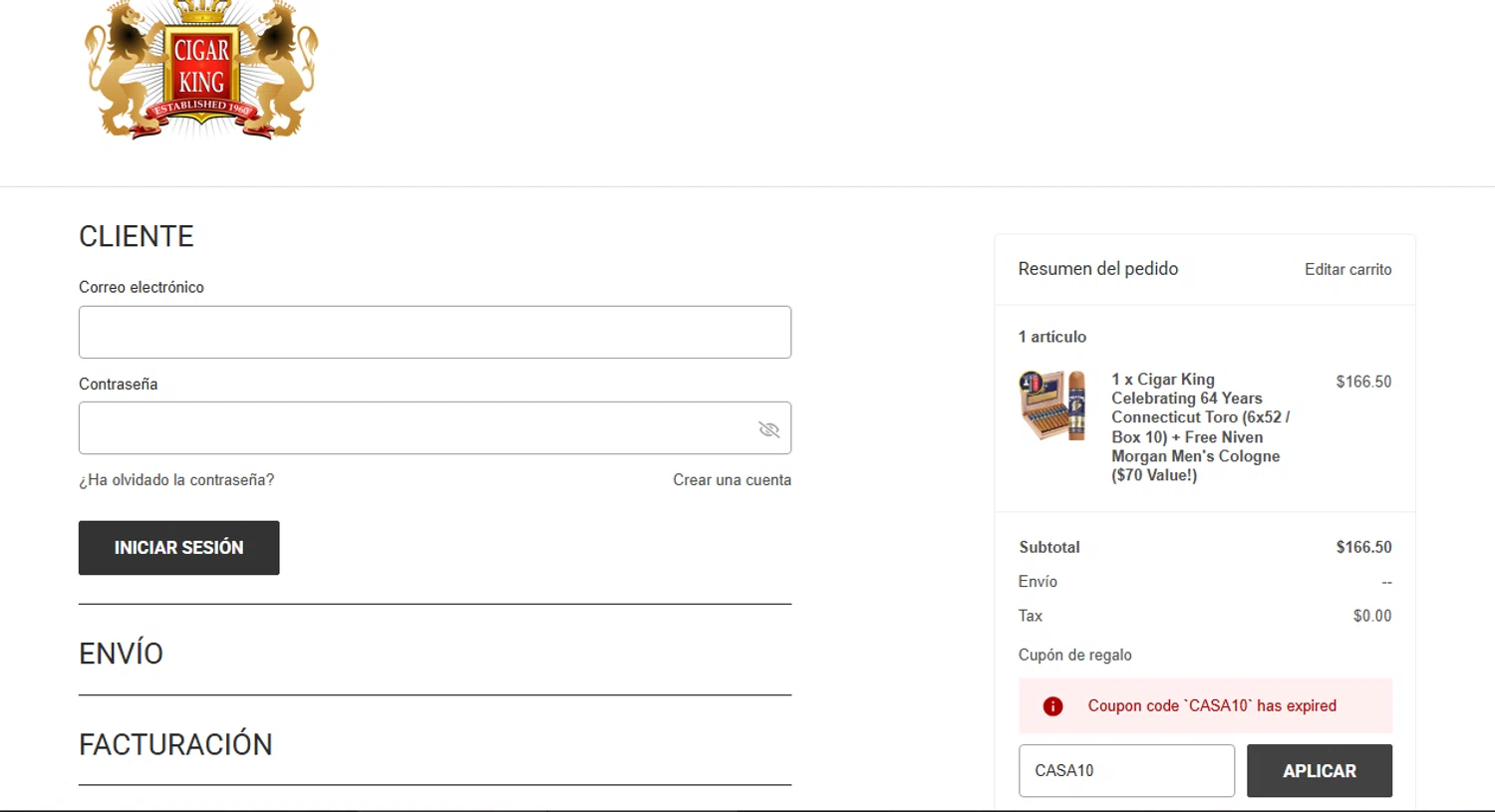Click the coupon CASA10 has expired message

pyautogui.click(x=1212, y=705)
